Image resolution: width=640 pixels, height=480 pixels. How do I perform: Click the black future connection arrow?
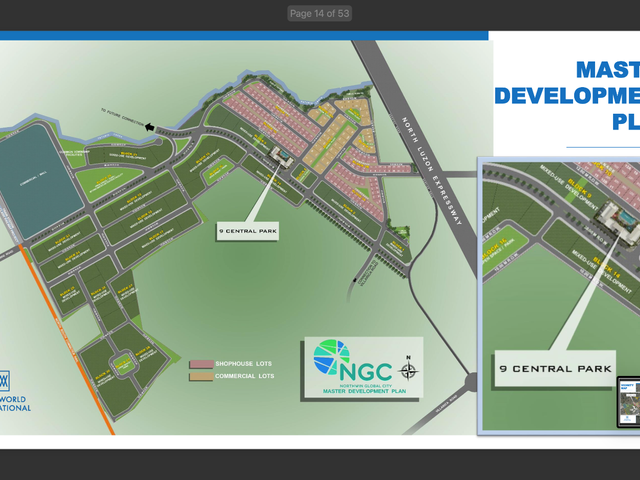tap(150, 127)
